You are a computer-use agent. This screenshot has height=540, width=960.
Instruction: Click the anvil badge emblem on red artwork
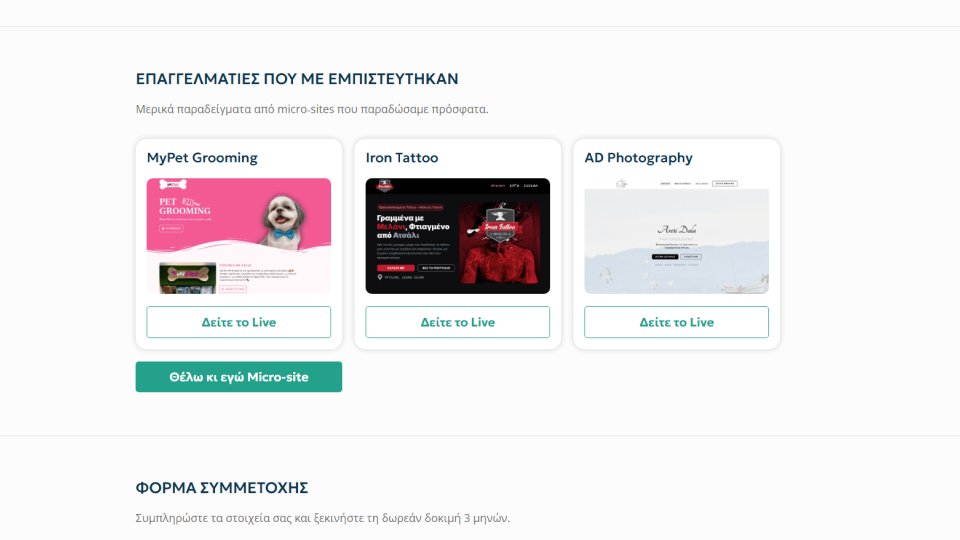pos(500,225)
